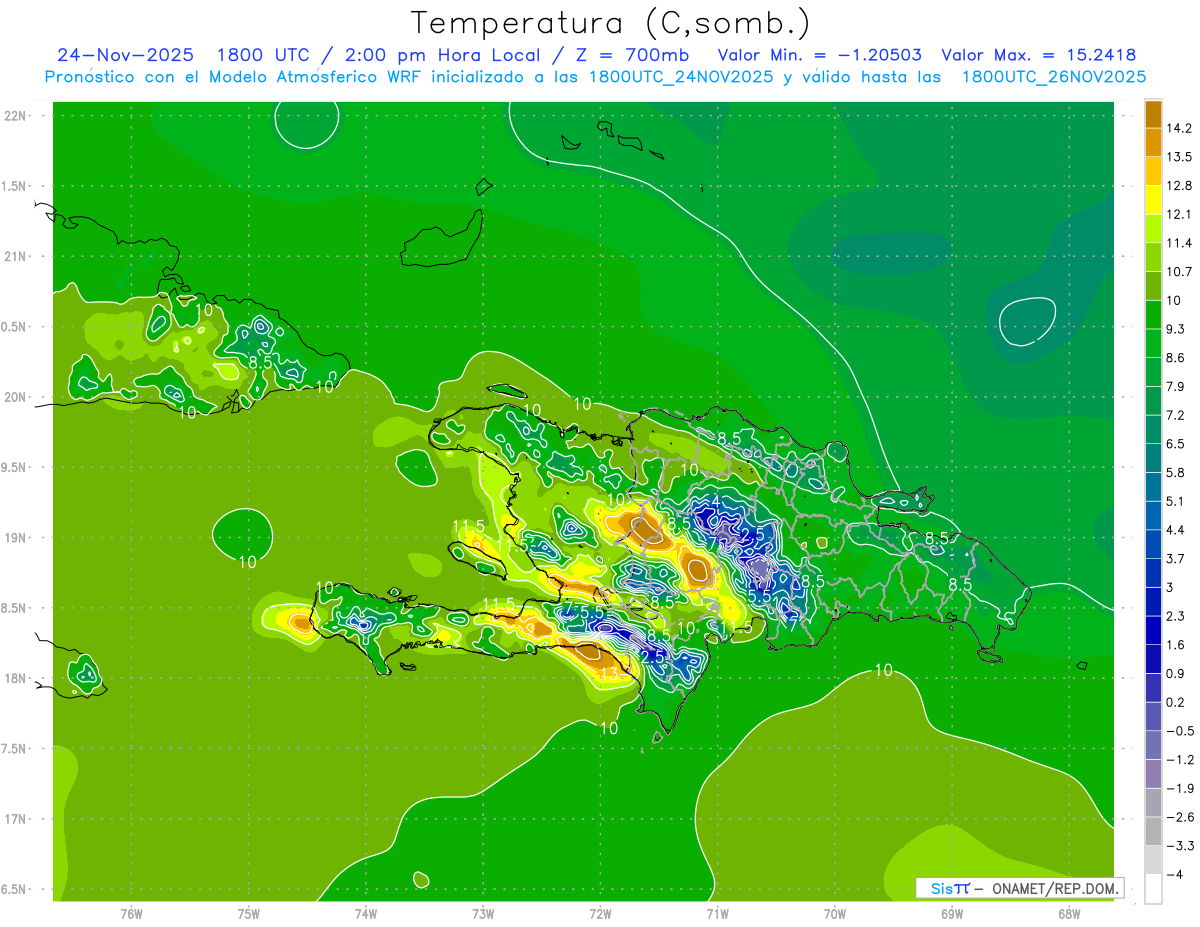Click the '73W' longitude axis label
This screenshot has width=1200, height=927.
483,913
